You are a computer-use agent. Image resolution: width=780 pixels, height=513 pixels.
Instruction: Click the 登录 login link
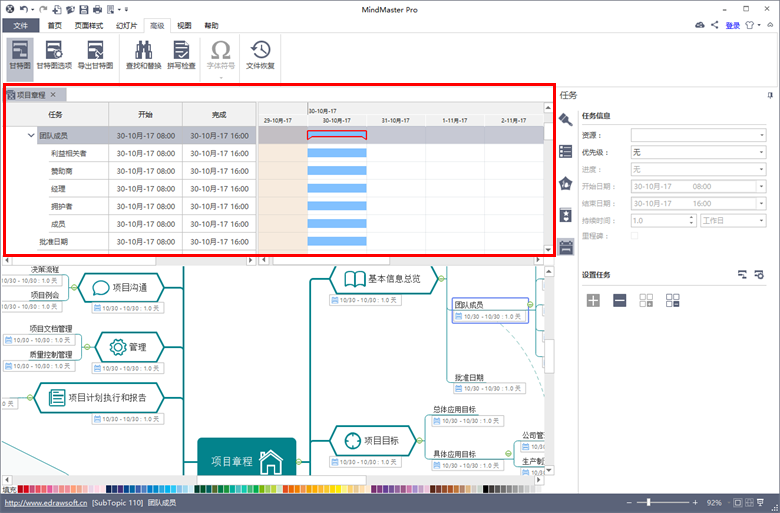point(733,25)
